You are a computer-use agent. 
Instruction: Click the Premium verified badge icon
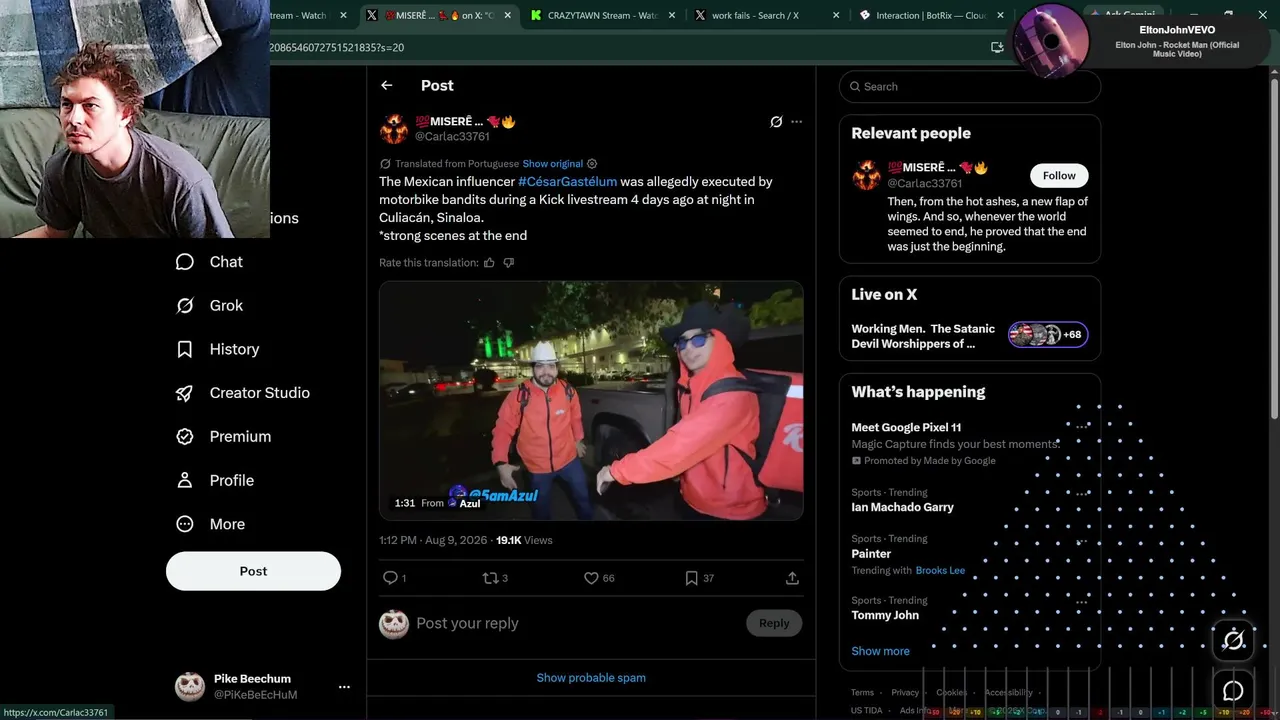(x=185, y=437)
